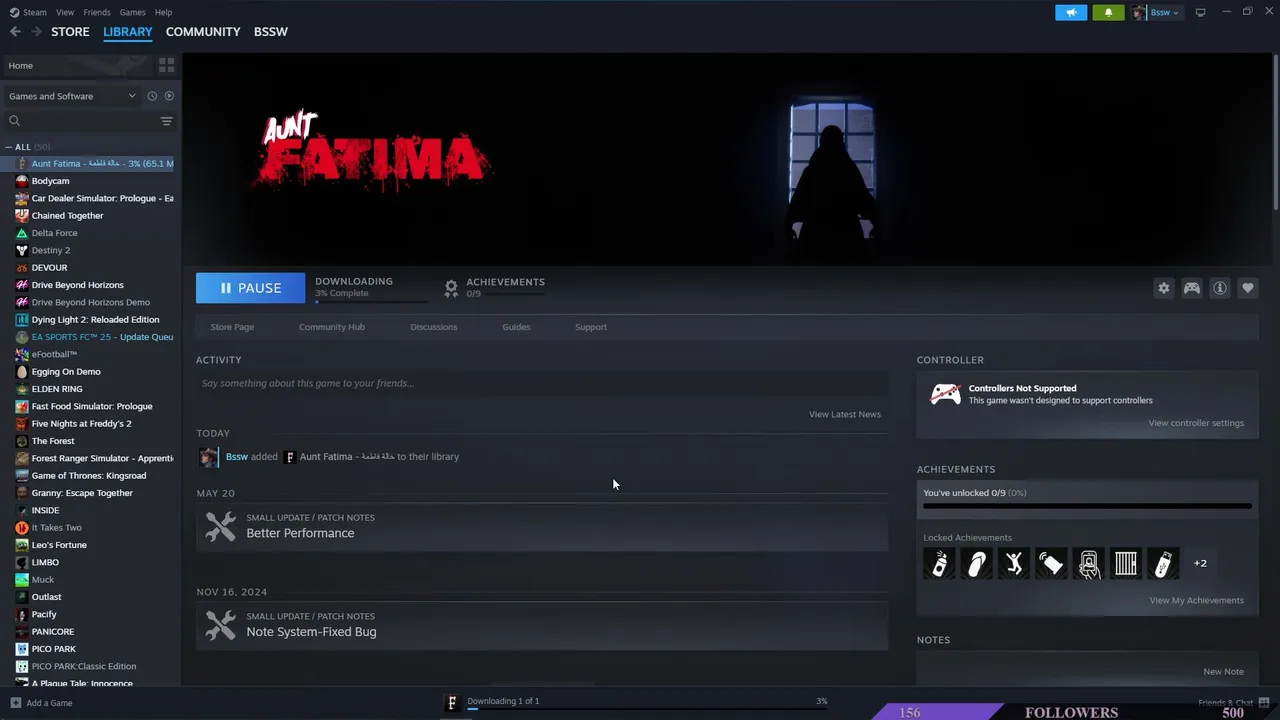Click the Bssw username in activity feed
The width and height of the screenshot is (1280, 720).
pyautogui.click(x=237, y=457)
